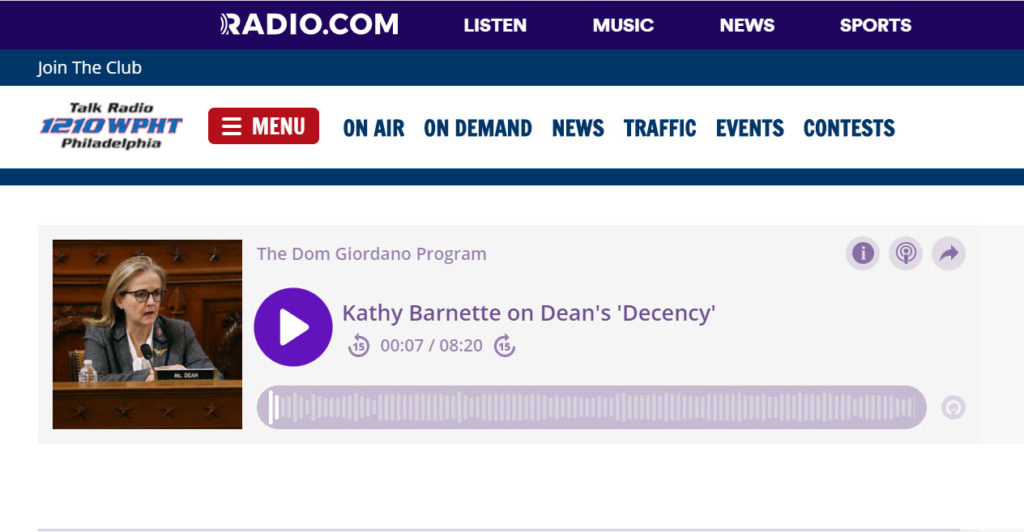Click the episode title Kathy Barnette on Dean's 'Decency'

(529, 313)
